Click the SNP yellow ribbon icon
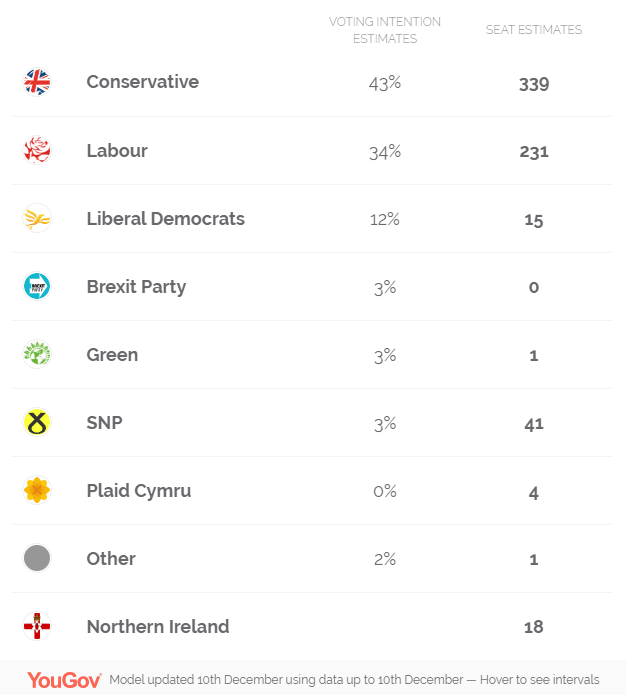Image resolution: width=626 pixels, height=695 pixels. coord(37,422)
